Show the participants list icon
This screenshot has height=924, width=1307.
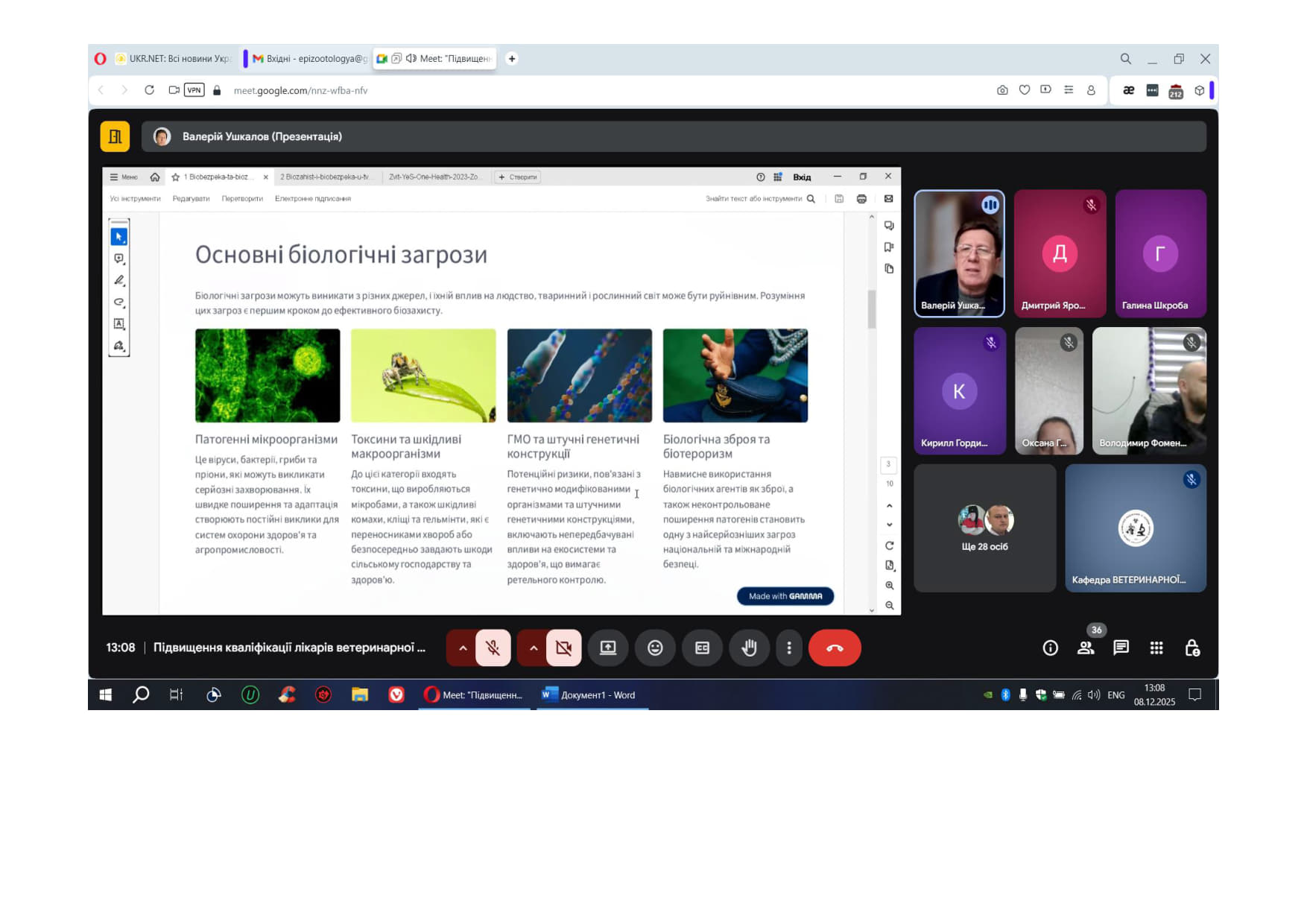click(x=1086, y=648)
